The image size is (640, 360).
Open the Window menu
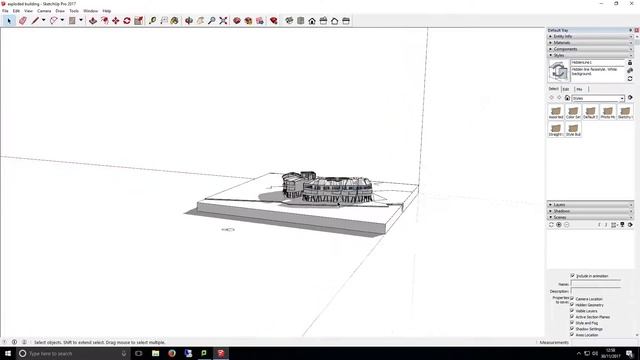point(91,11)
